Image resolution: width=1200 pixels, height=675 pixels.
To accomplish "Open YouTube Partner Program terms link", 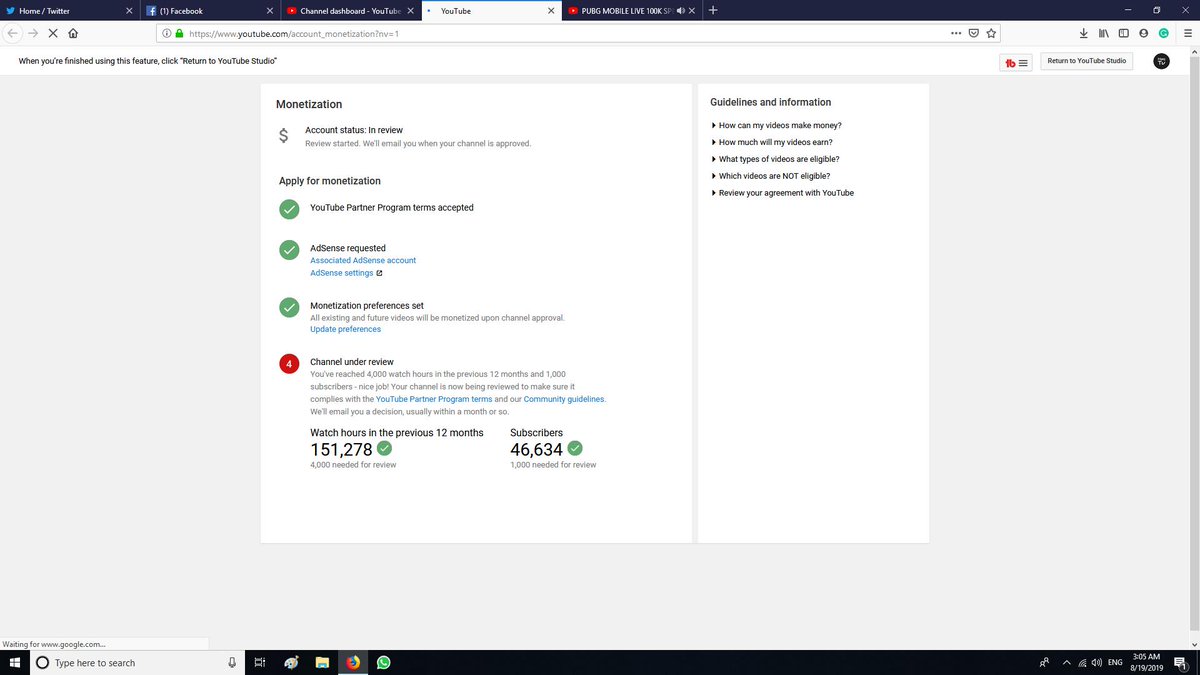I will 434,399.
